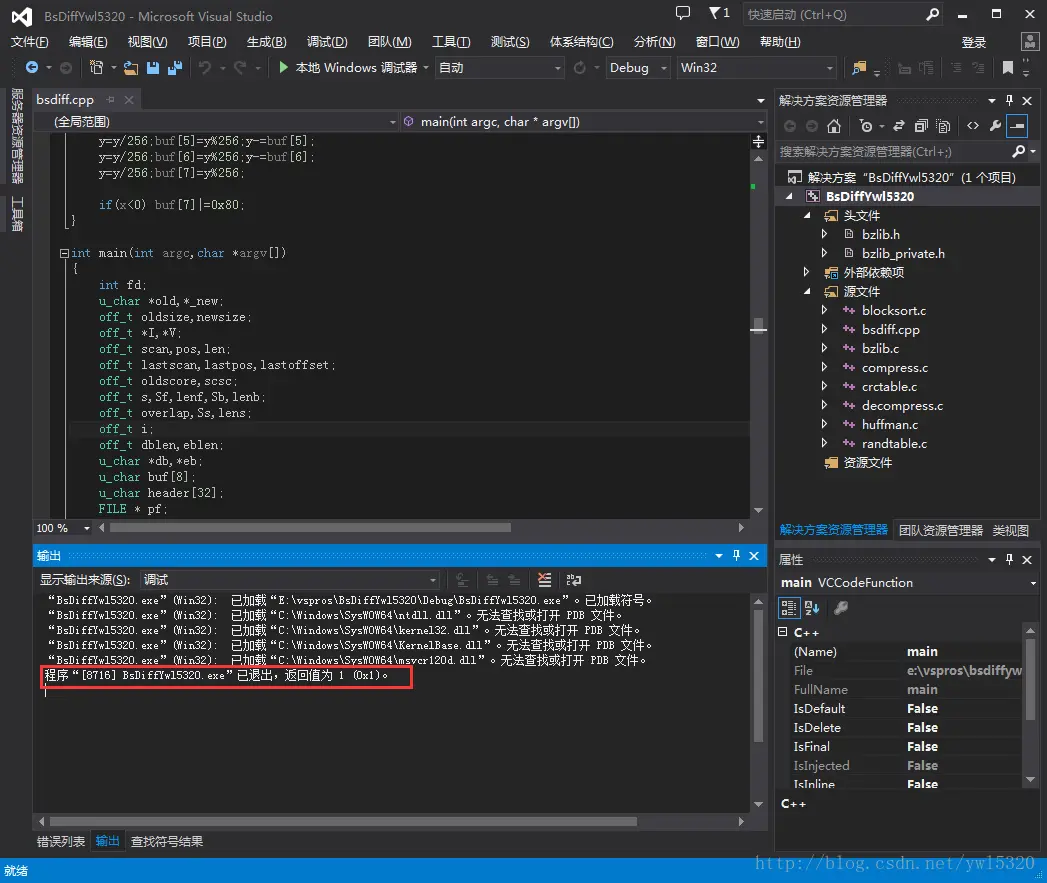Screen dimensions: 1047x883
Task: Open the Win32 platform dropdown
Action: (x=756, y=68)
